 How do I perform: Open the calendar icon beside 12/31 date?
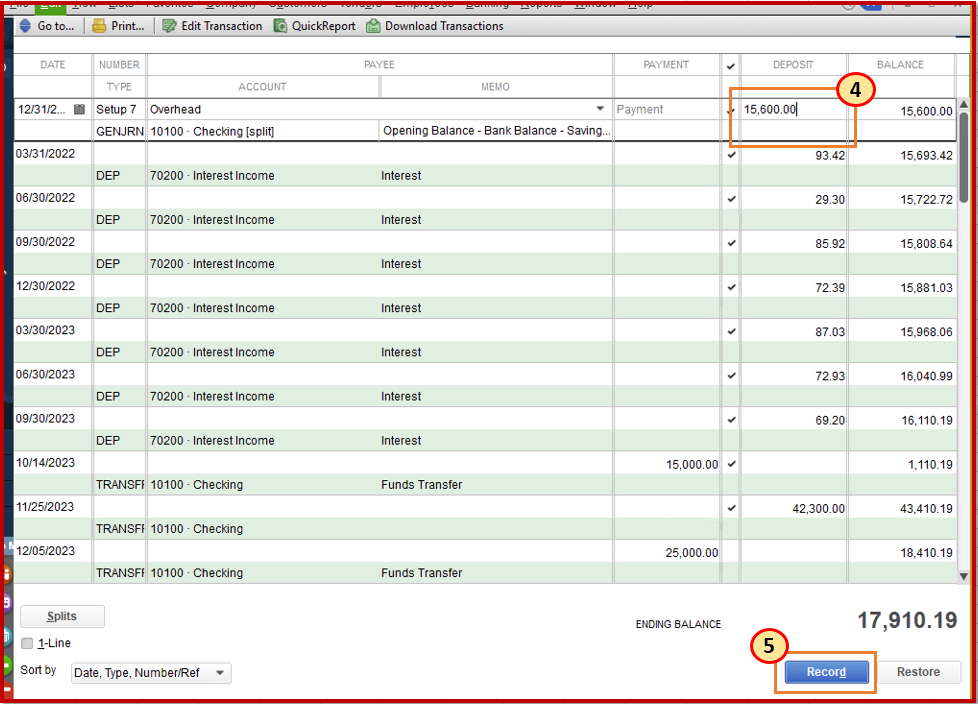80,109
